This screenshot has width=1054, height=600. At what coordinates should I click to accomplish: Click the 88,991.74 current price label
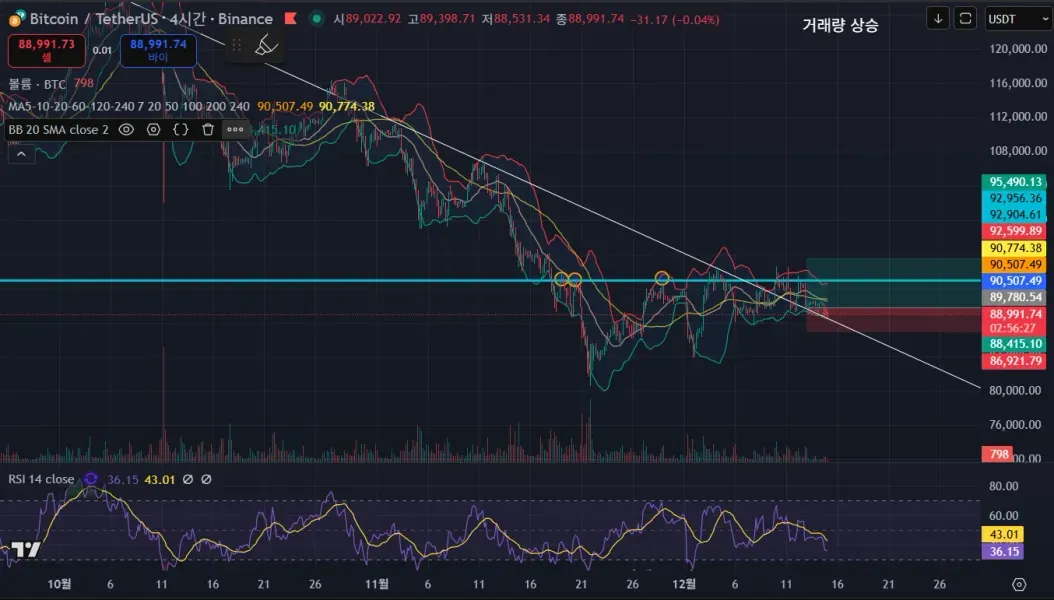pos(1015,314)
